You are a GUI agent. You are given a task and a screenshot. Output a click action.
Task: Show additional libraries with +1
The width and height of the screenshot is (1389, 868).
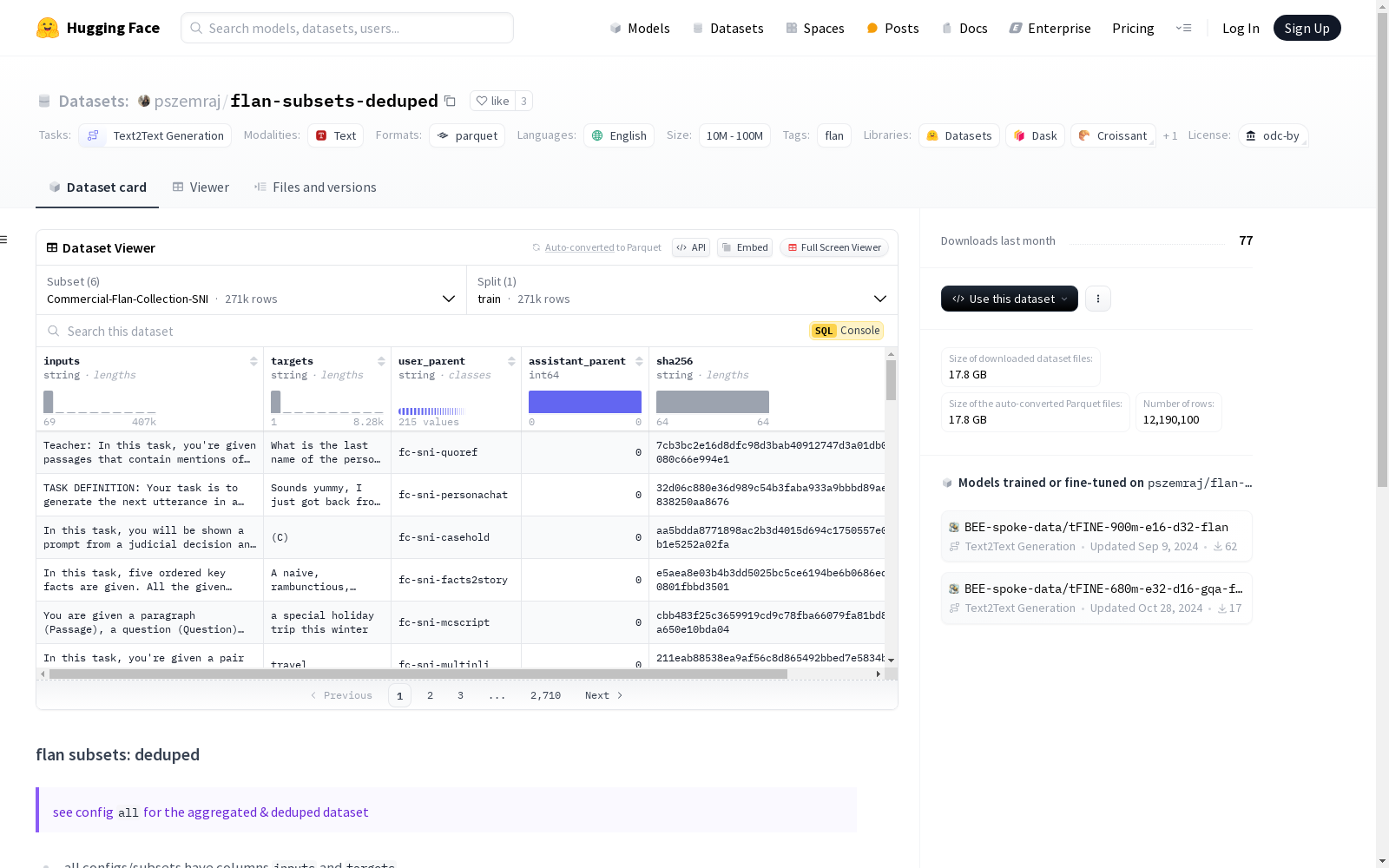1170,135
